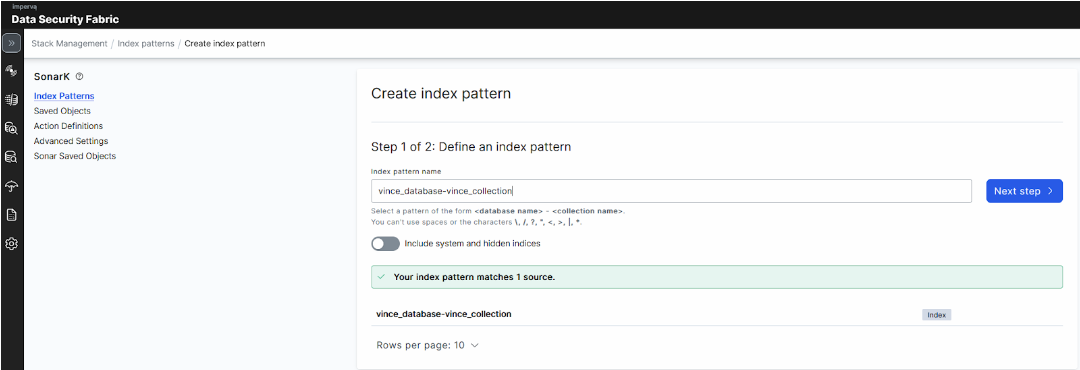The image size is (1080, 370).
Task: Click the Index pattern name field
Action: [671, 191]
